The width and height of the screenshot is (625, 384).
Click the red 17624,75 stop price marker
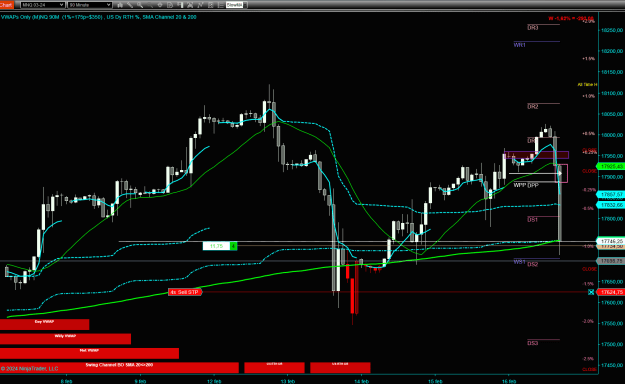click(611, 292)
